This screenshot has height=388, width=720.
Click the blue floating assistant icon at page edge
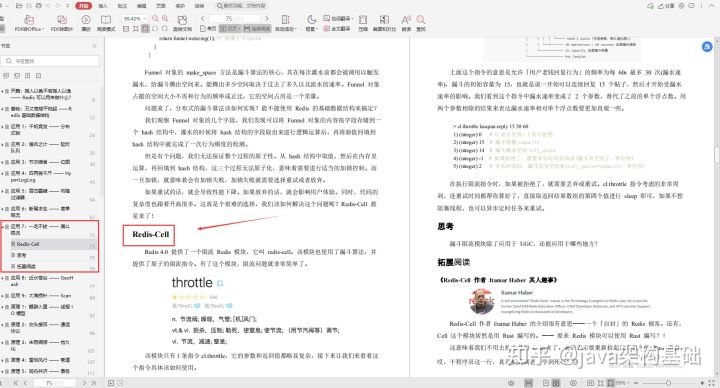(707, 46)
